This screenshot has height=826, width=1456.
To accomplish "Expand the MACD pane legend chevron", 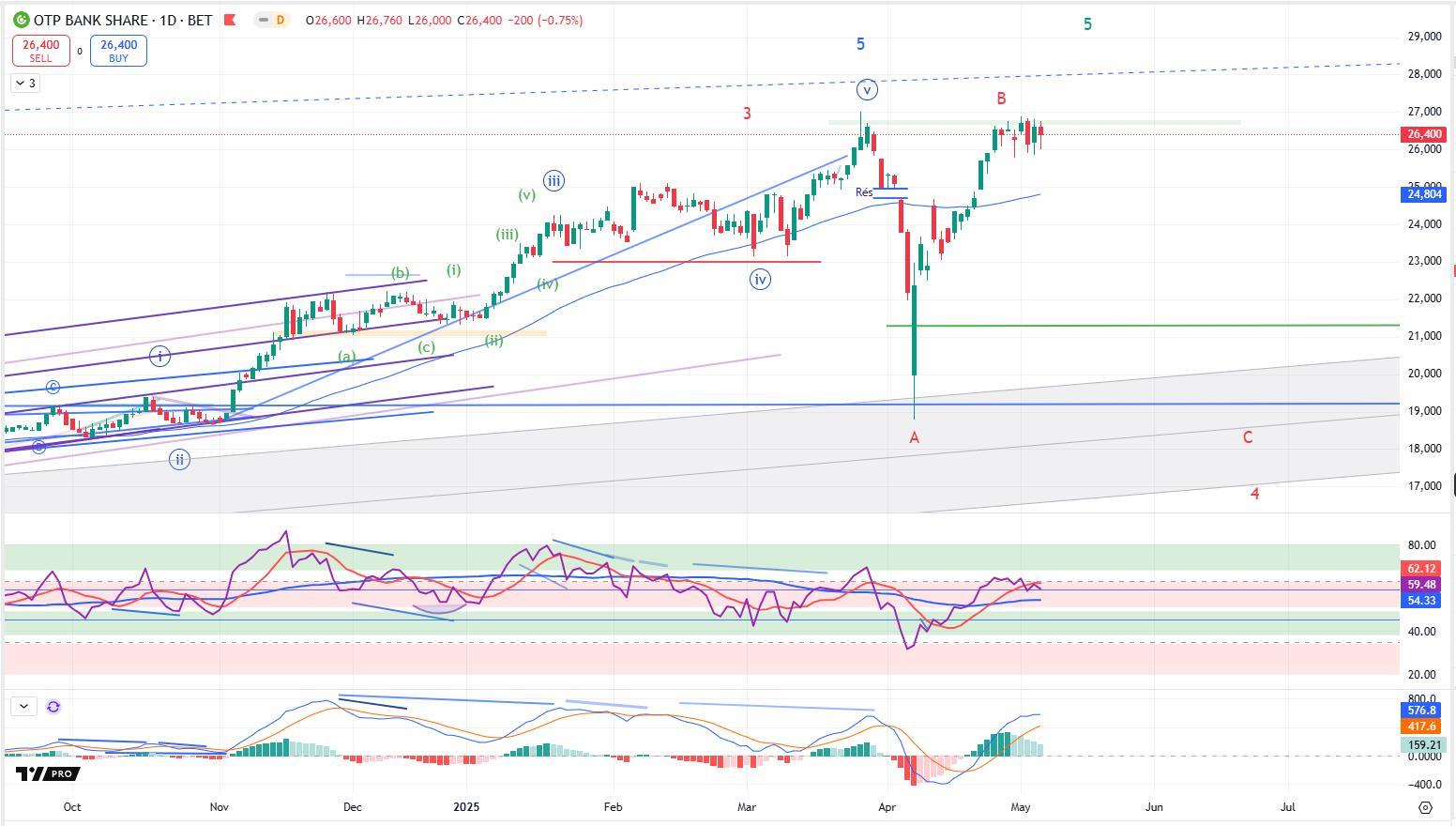I will point(23,706).
